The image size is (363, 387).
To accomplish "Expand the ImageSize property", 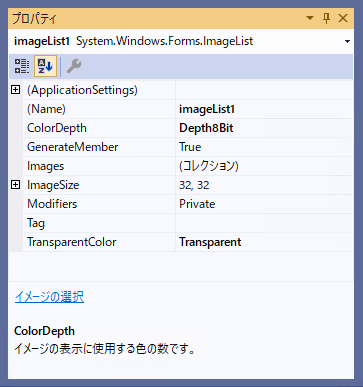I will [16, 185].
